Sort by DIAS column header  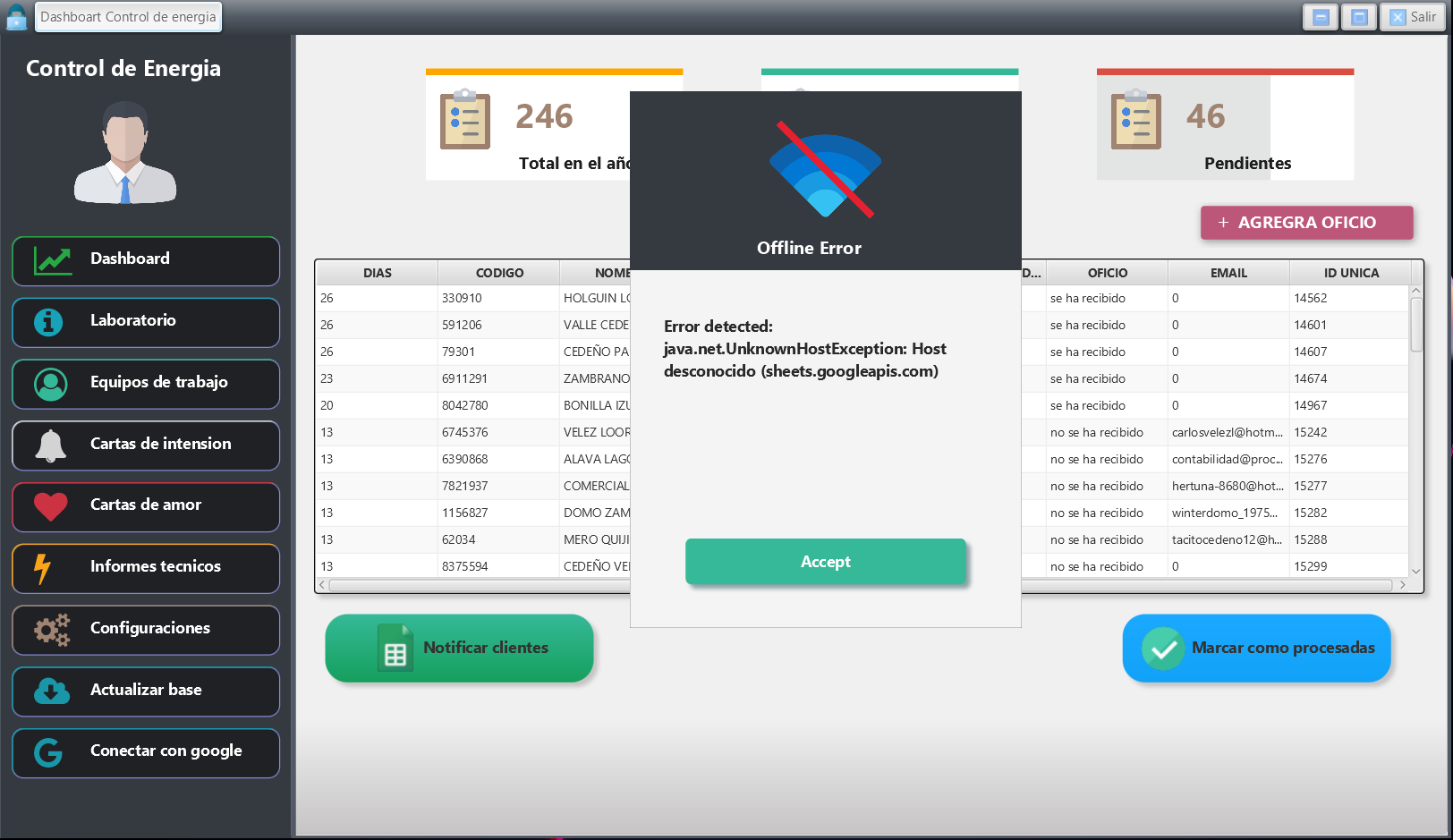point(378,273)
